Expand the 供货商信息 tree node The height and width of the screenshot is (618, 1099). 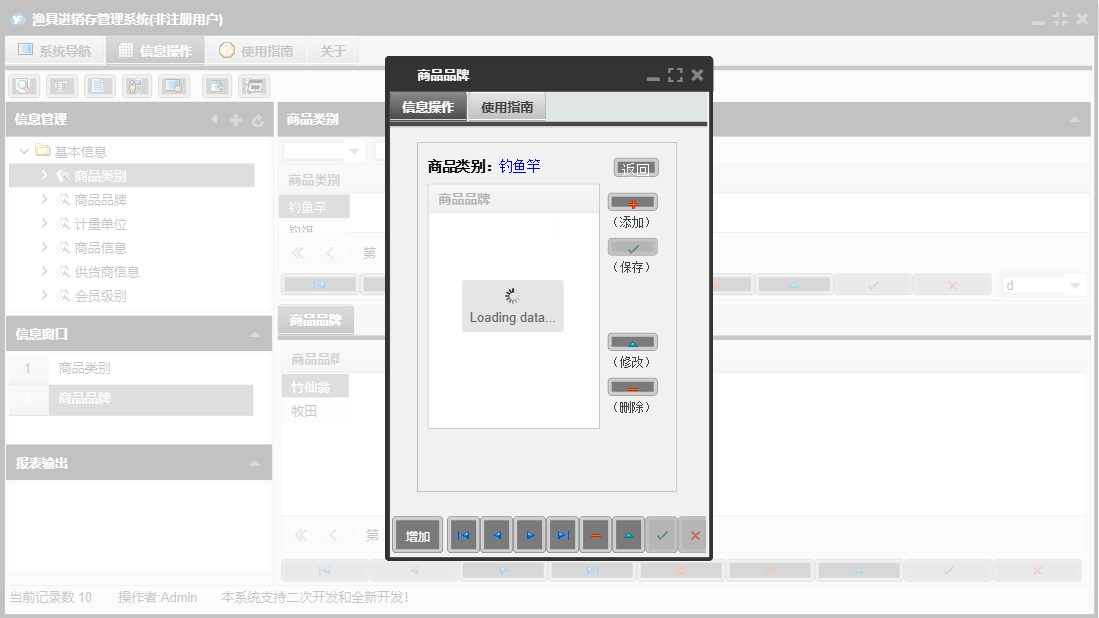pos(44,270)
